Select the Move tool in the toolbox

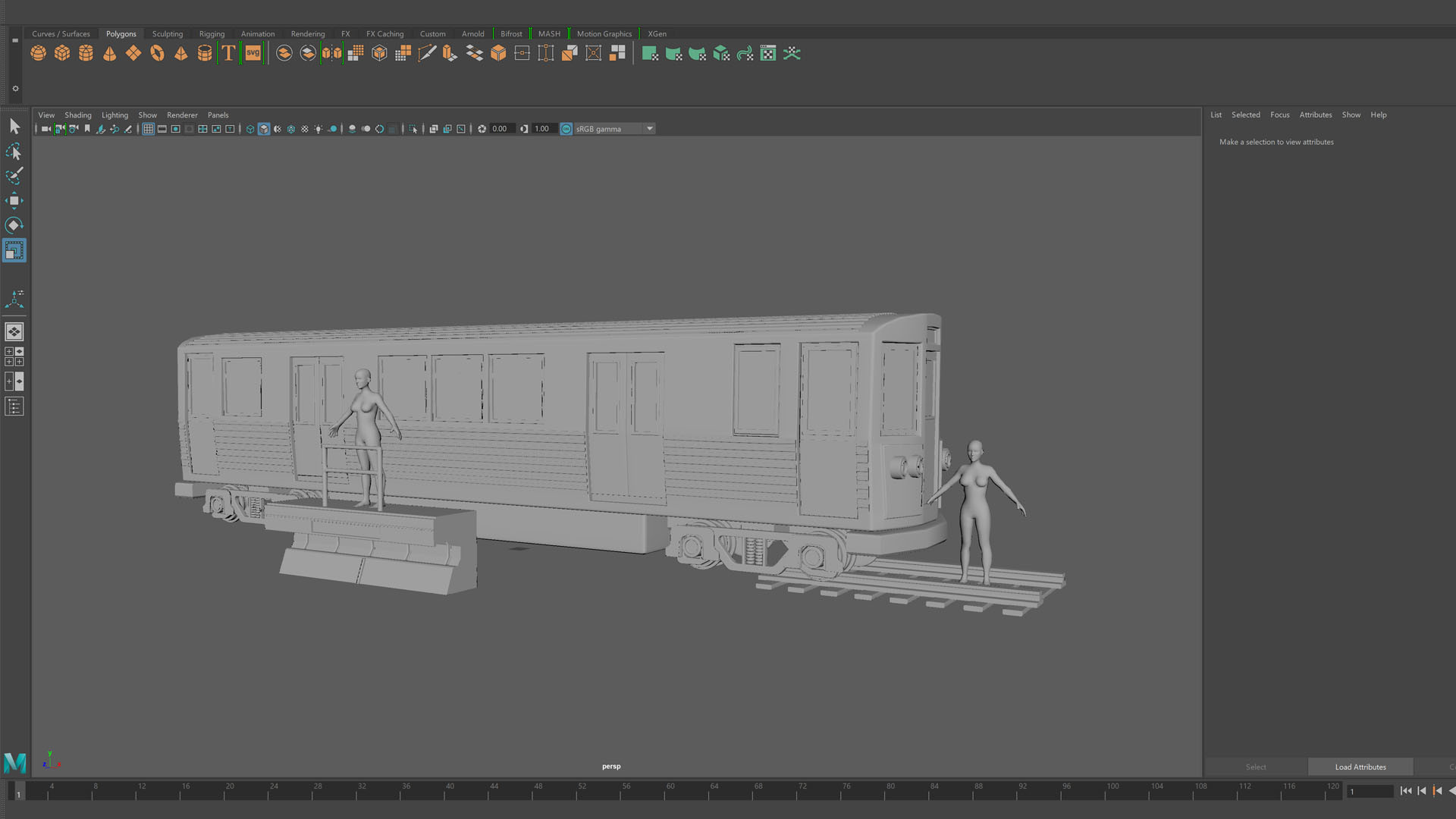[x=14, y=200]
